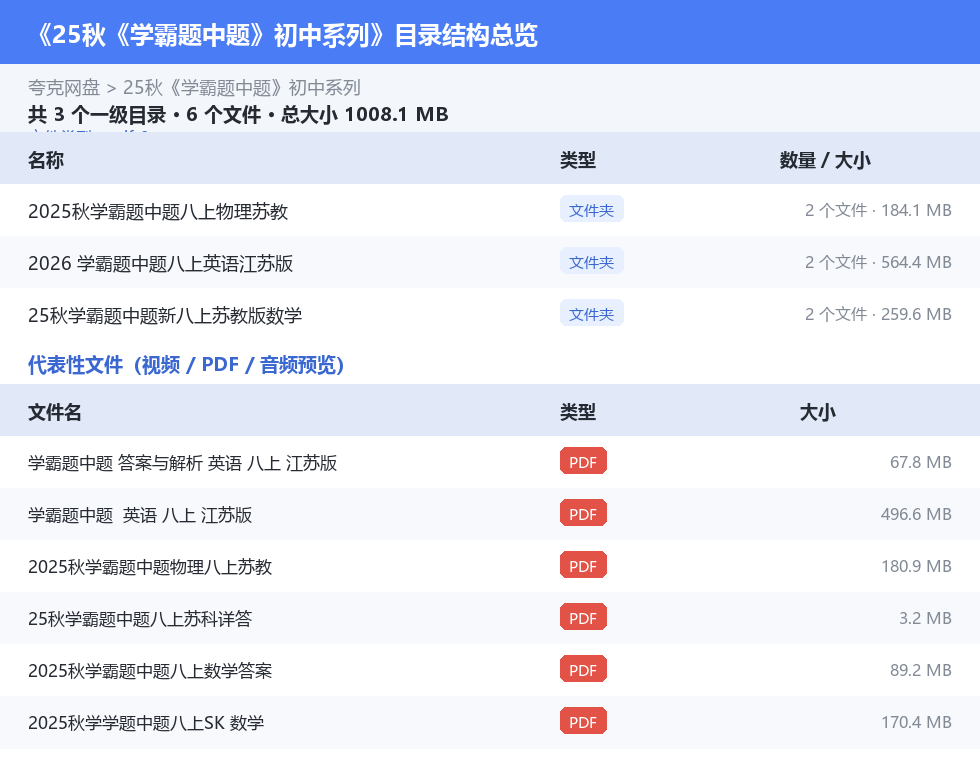Click the PDF badge for 答案与解析 英语 八上
The width and height of the screenshot is (980, 780).
click(583, 462)
